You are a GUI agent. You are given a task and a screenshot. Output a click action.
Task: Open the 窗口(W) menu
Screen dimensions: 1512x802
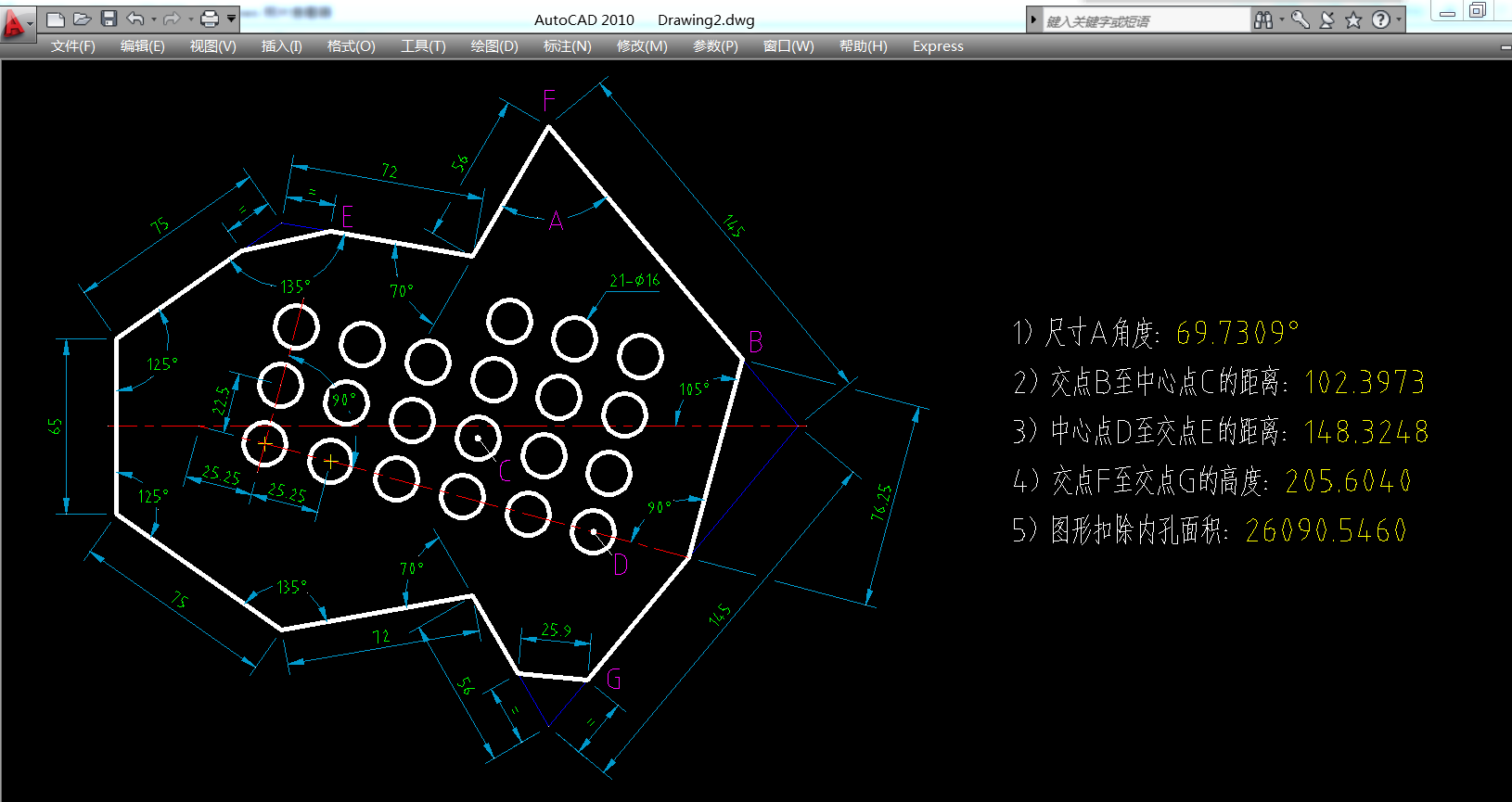788,46
